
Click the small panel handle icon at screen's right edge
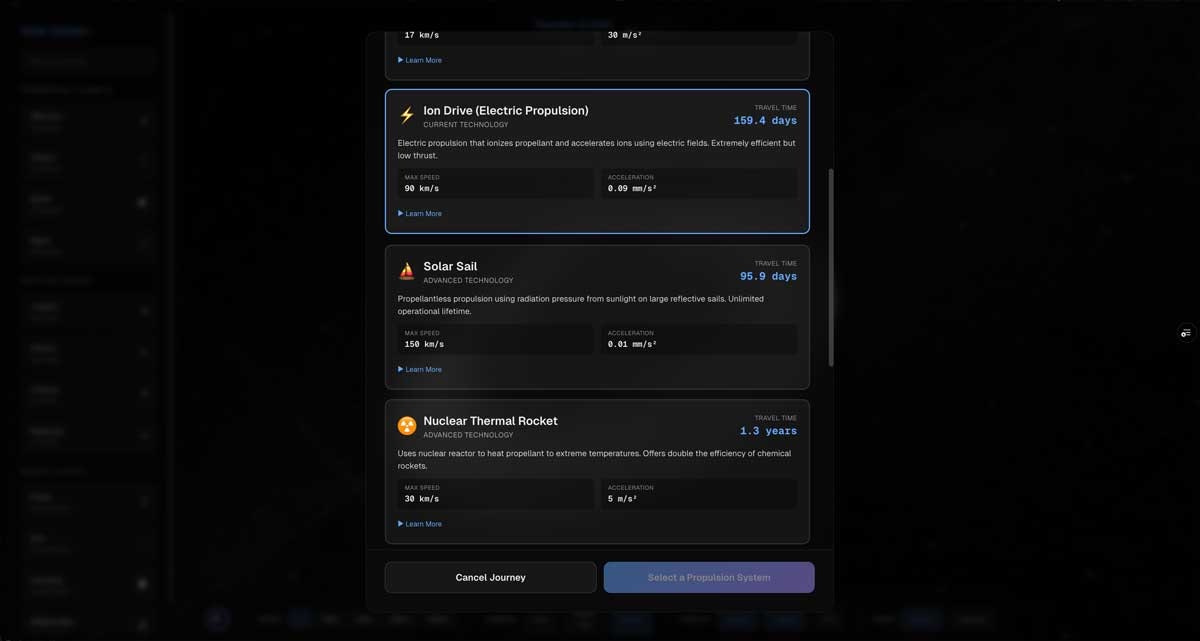tap(1185, 332)
